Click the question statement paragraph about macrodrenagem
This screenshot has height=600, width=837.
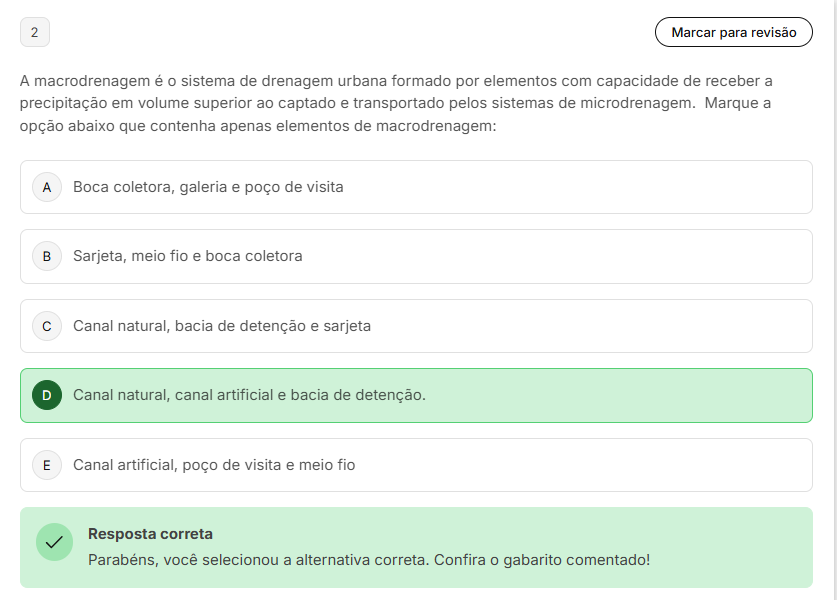click(396, 103)
